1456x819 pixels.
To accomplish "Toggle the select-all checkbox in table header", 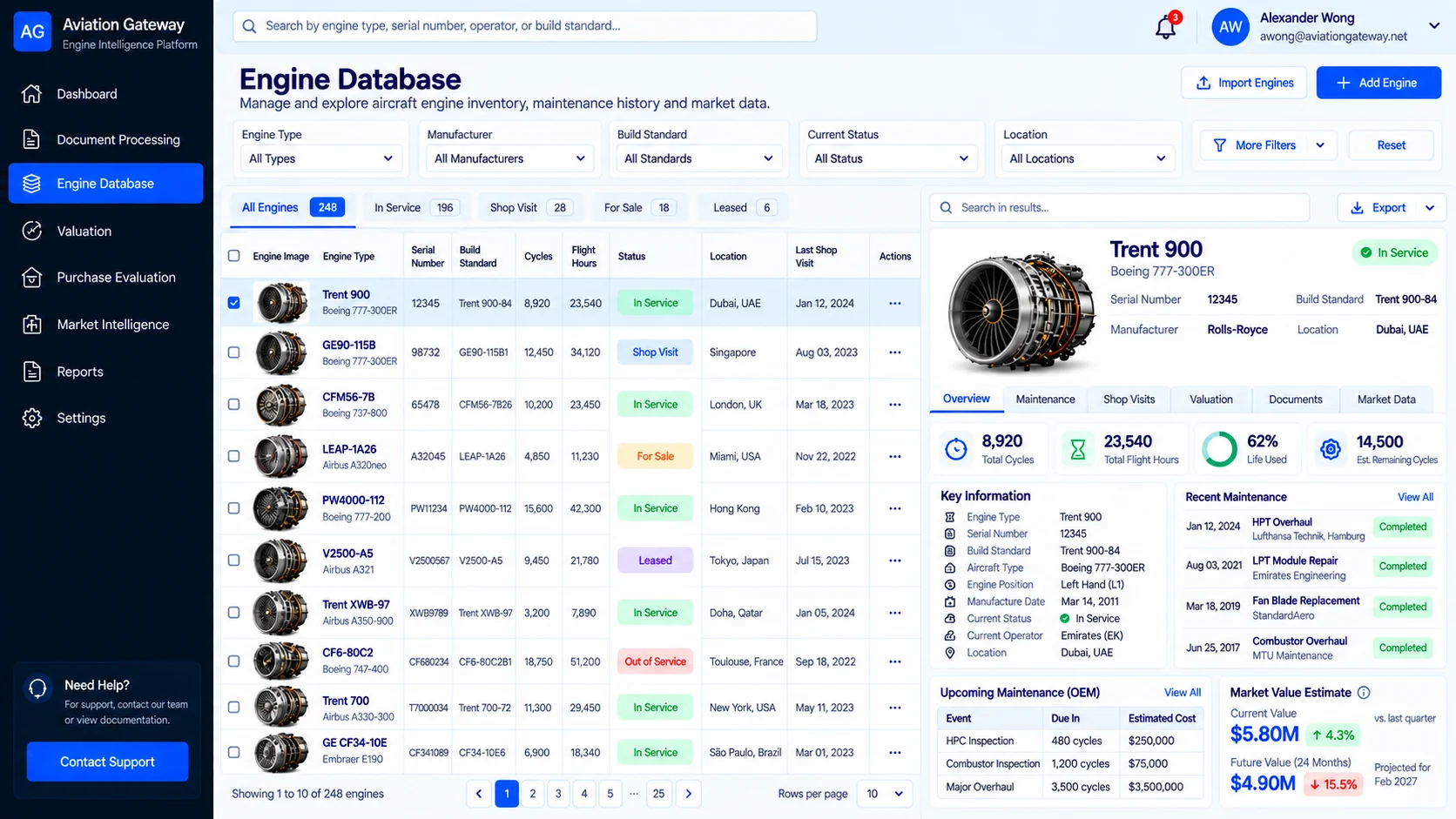I will (233, 256).
